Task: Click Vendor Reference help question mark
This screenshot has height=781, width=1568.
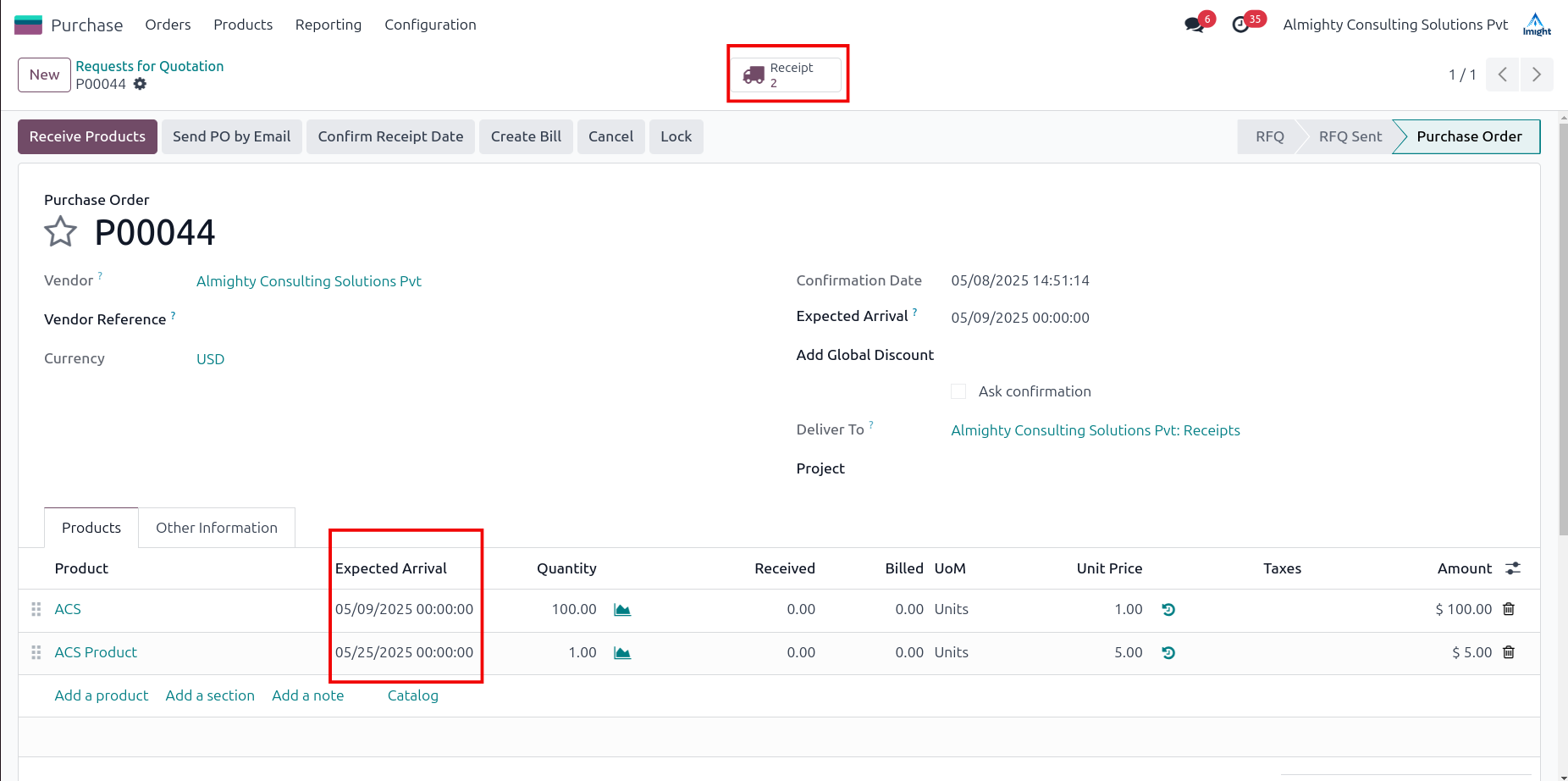Action: click(173, 315)
